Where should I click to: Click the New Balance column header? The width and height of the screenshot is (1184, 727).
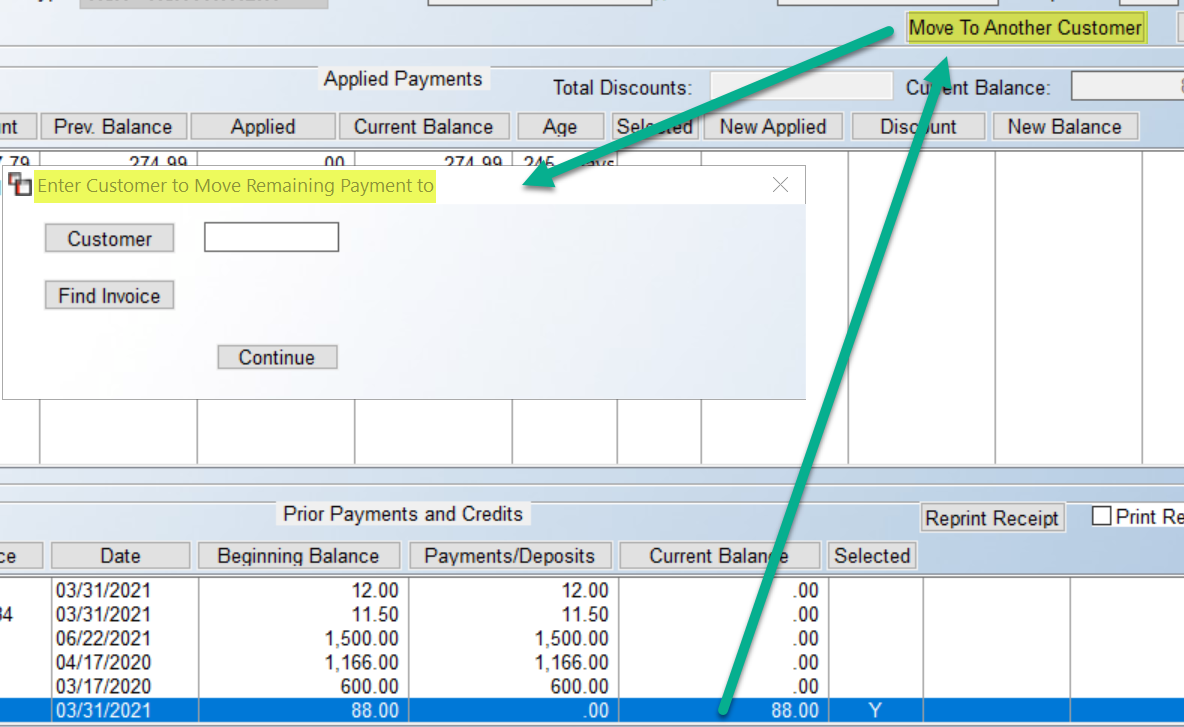pos(1065,126)
